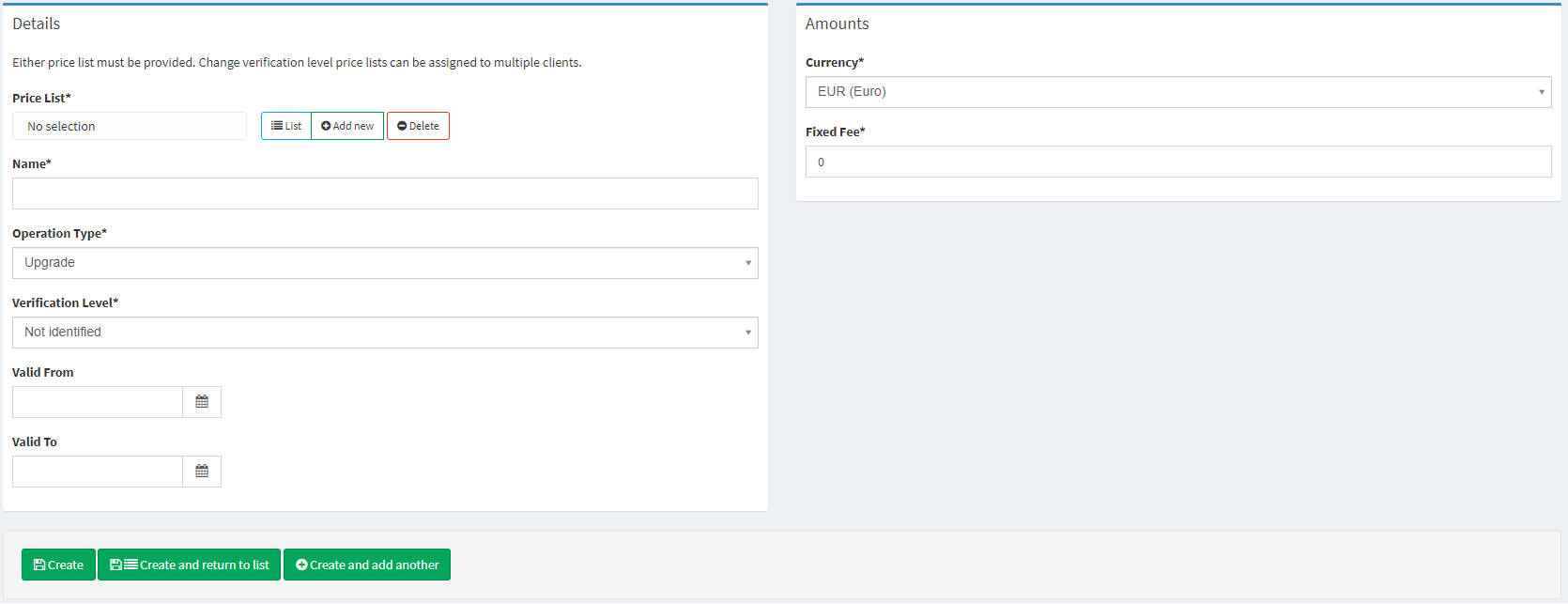Click the Price List No selection box
This screenshot has width=1568, height=604.
point(130,126)
